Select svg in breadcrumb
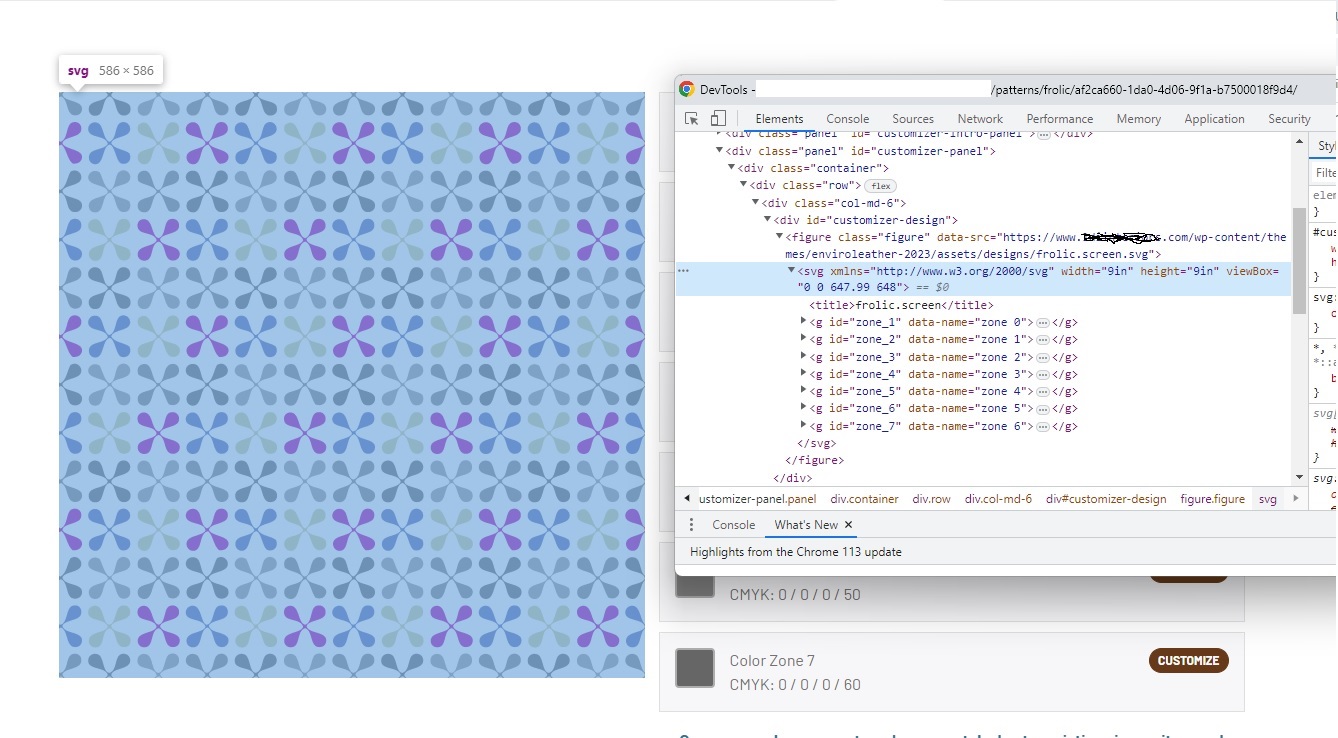This screenshot has width=1338, height=738. pyautogui.click(x=1267, y=499)
